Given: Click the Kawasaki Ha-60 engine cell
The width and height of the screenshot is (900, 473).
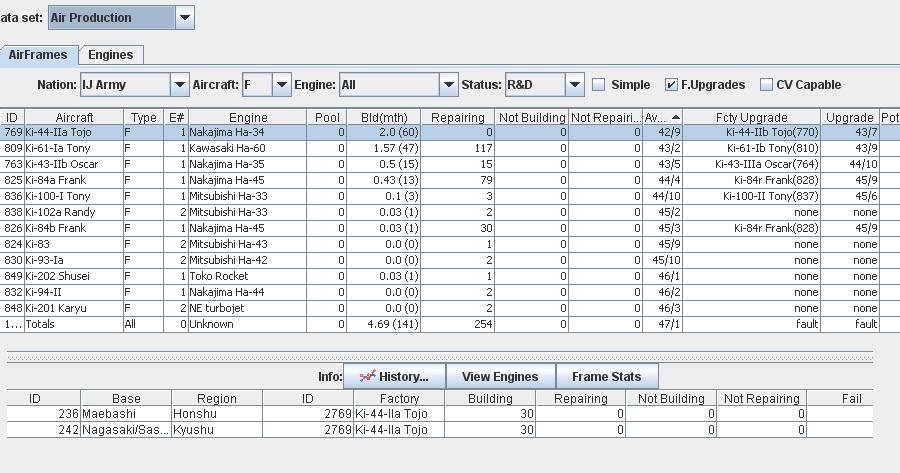Looking at the screenshot, I should [248, 148].
